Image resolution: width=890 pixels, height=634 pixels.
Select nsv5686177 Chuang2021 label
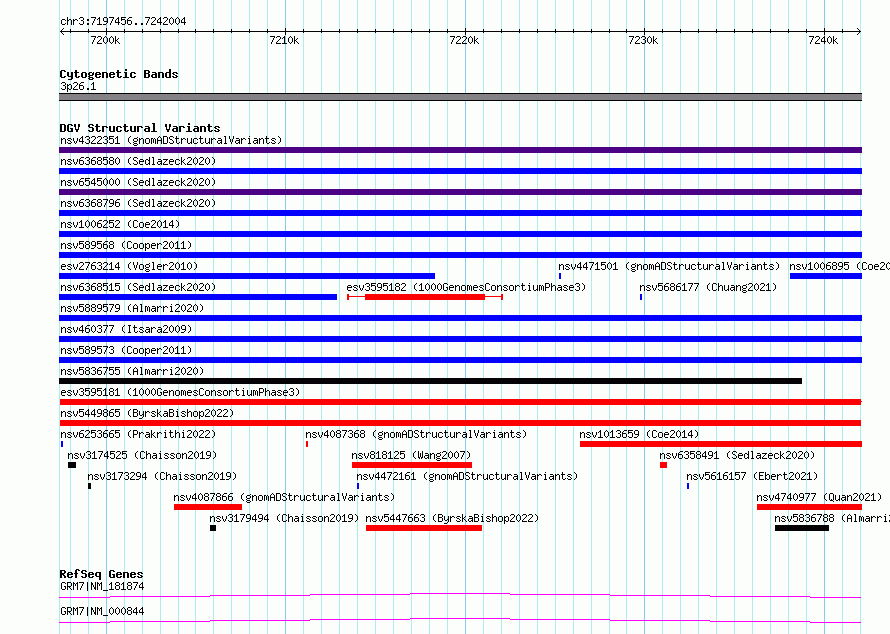tap(708, 287)
